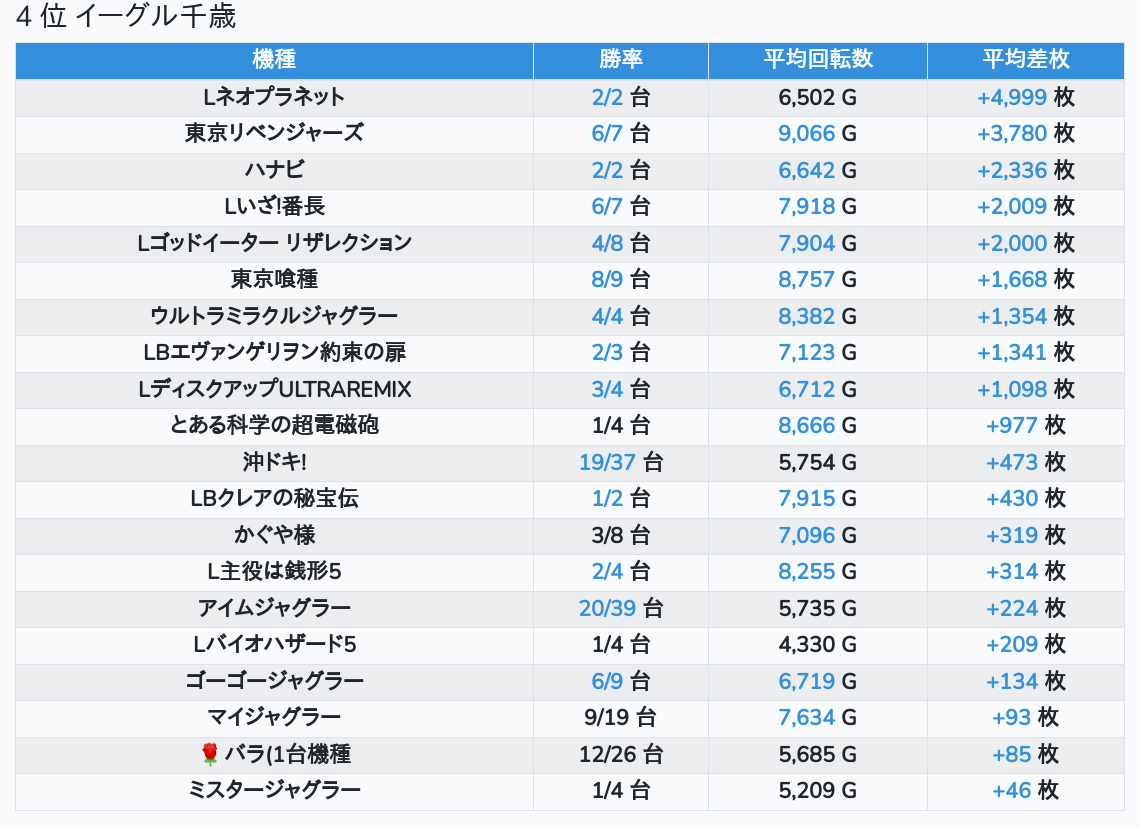The image size is (1140, 827).
Task: Open the +4,999 average difference link
Action: [x=1012, y=97]
